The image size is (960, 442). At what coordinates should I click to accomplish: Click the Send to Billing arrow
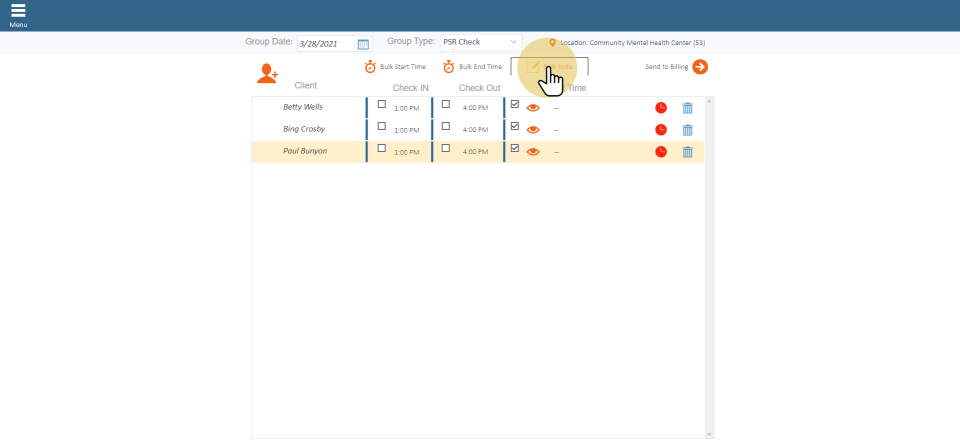tap(700, 67)
